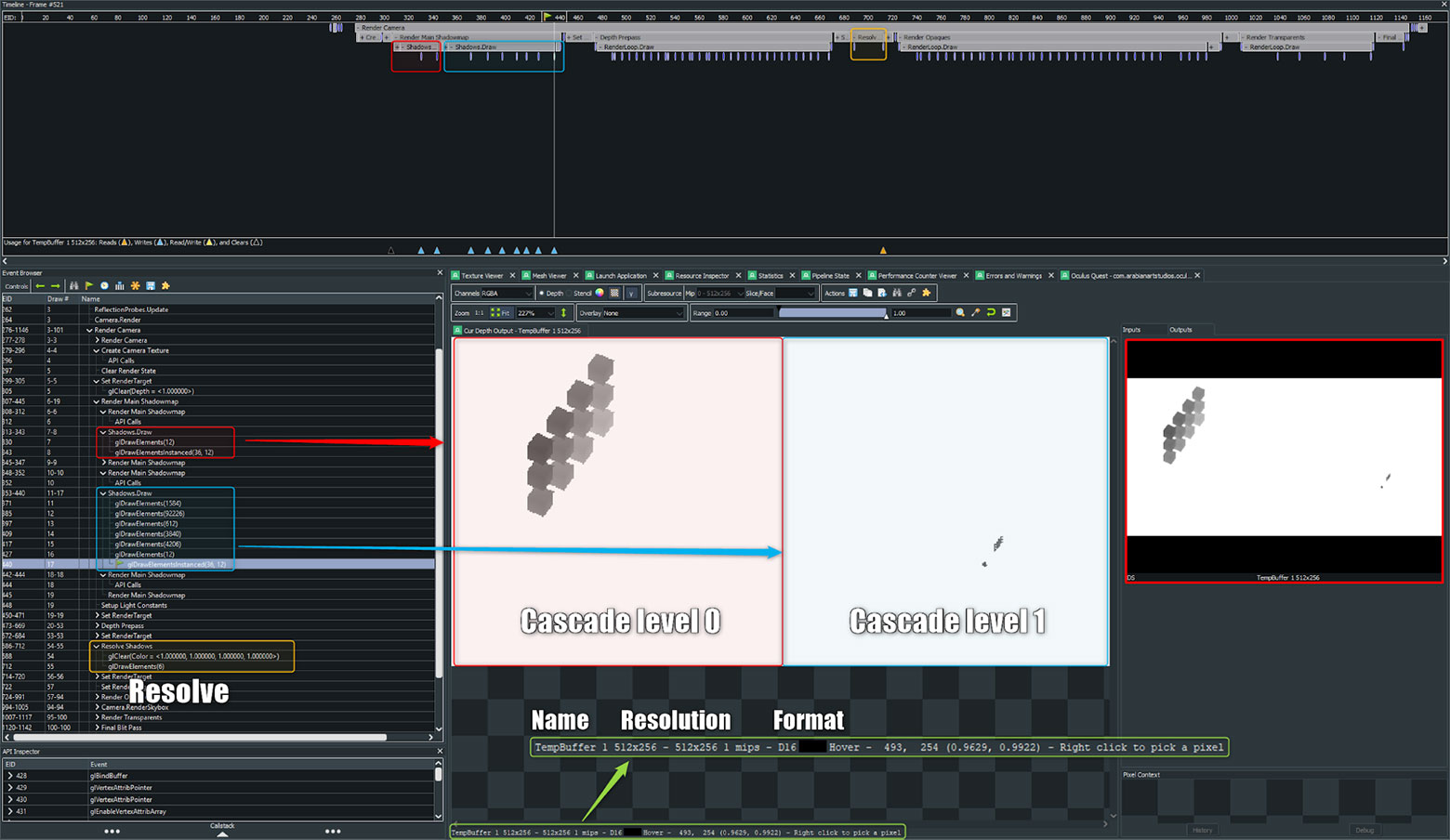
Task: Click the TempBuffer 1 output thumbnail
Action: tap(1284, 461)
